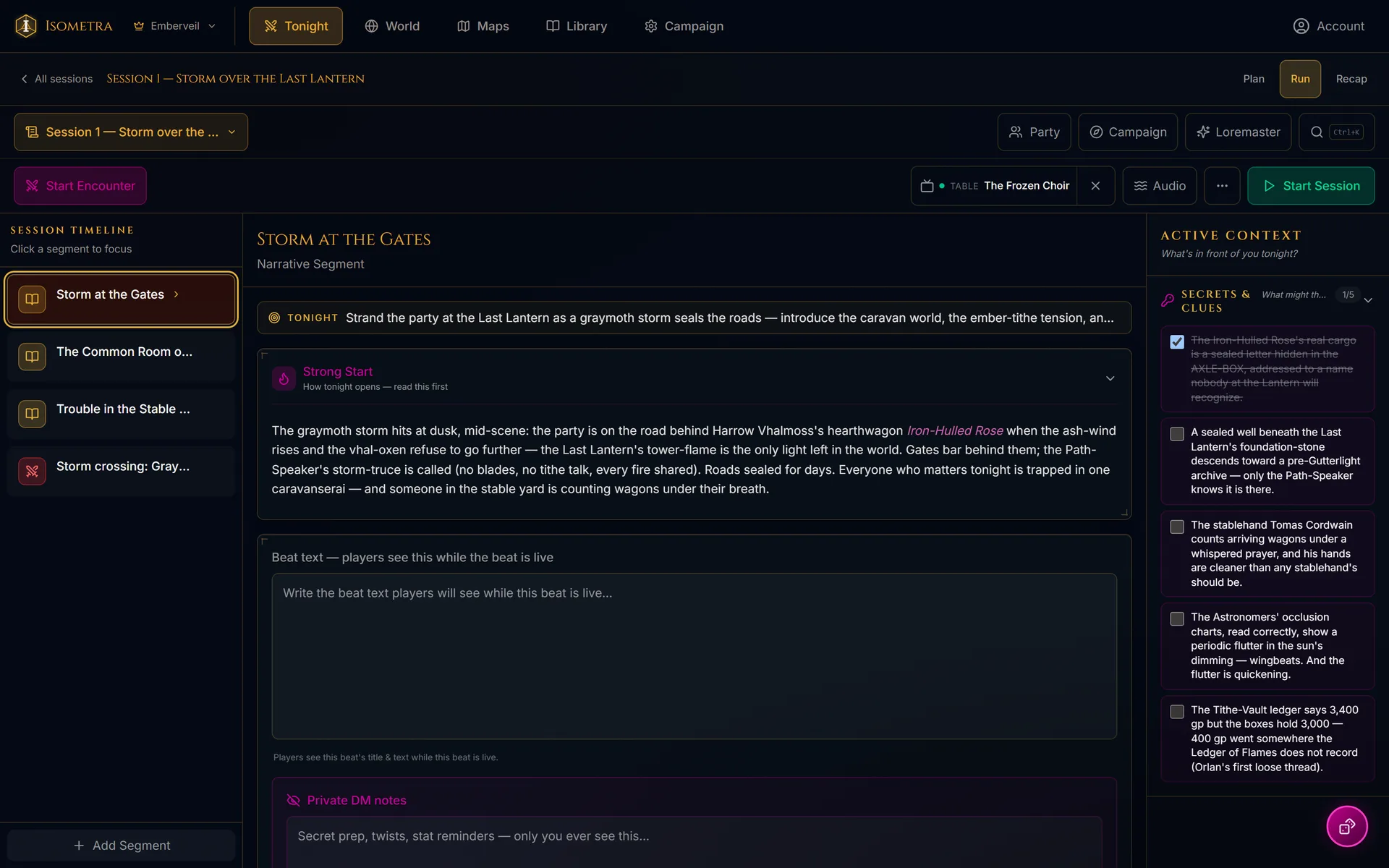The width and height of the screenshot is (1389, 868).
Task: Open the Session 1 selector dropdown
Action: tap(131, 132)
